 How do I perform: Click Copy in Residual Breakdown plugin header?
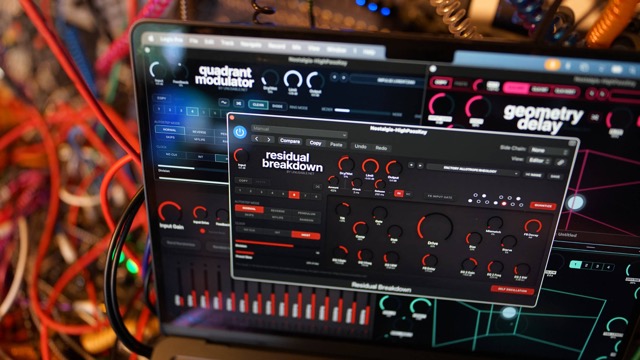315,143
